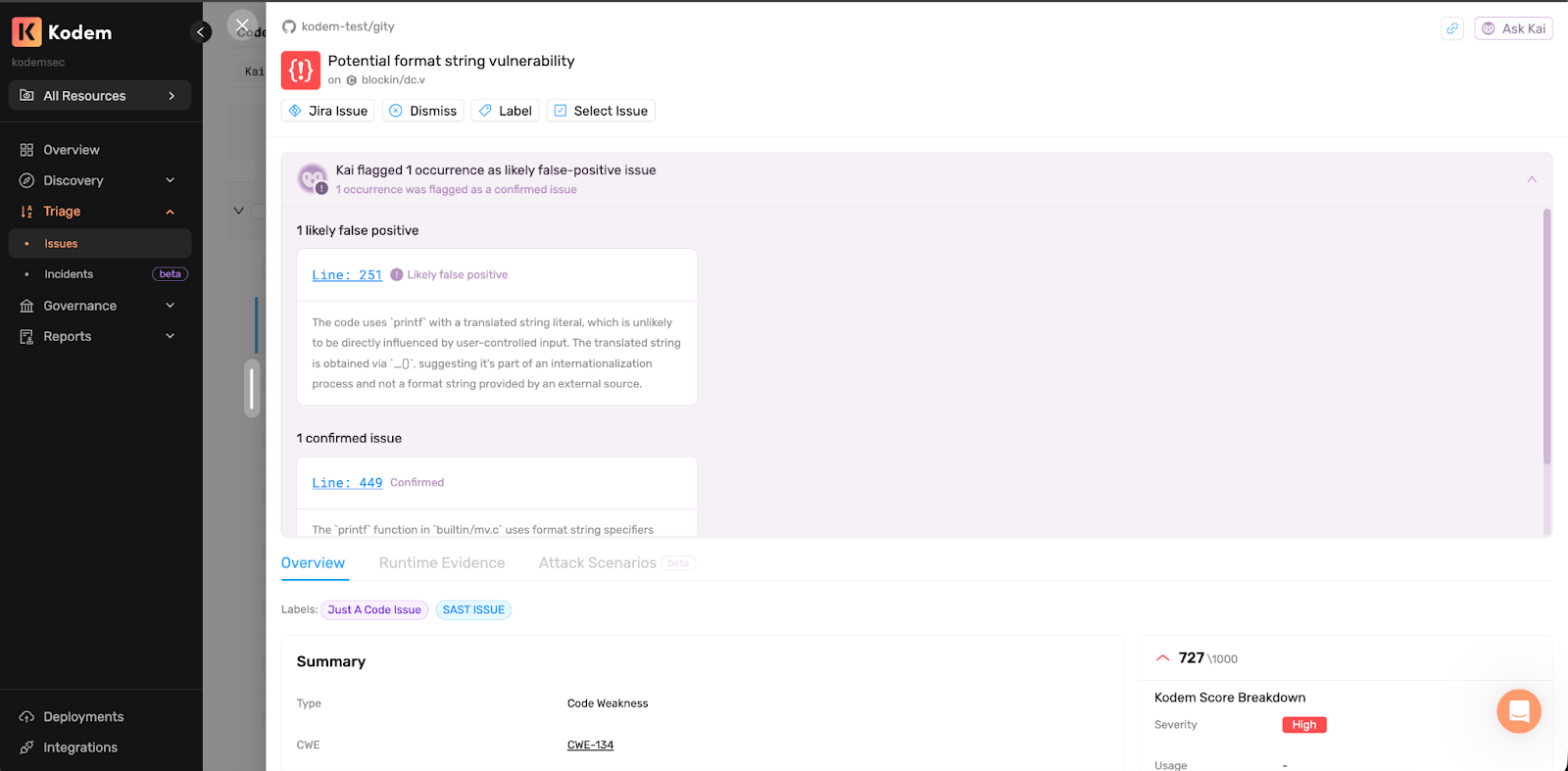Close the issue details panel
This screenshot has width=1568, height=771.
coord(242,25)
